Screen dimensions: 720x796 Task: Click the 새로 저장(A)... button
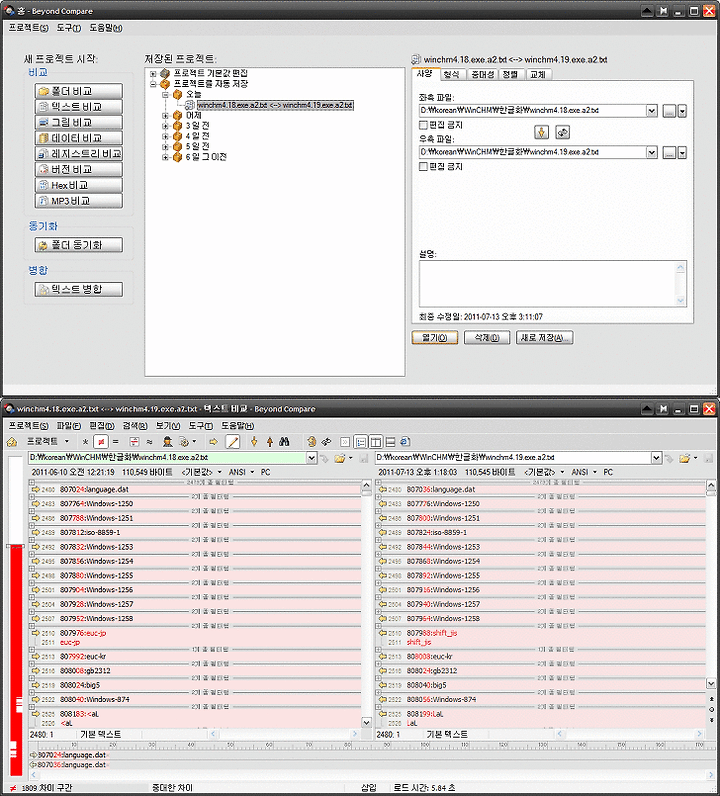pyautogui.click(x=544, y=338)
